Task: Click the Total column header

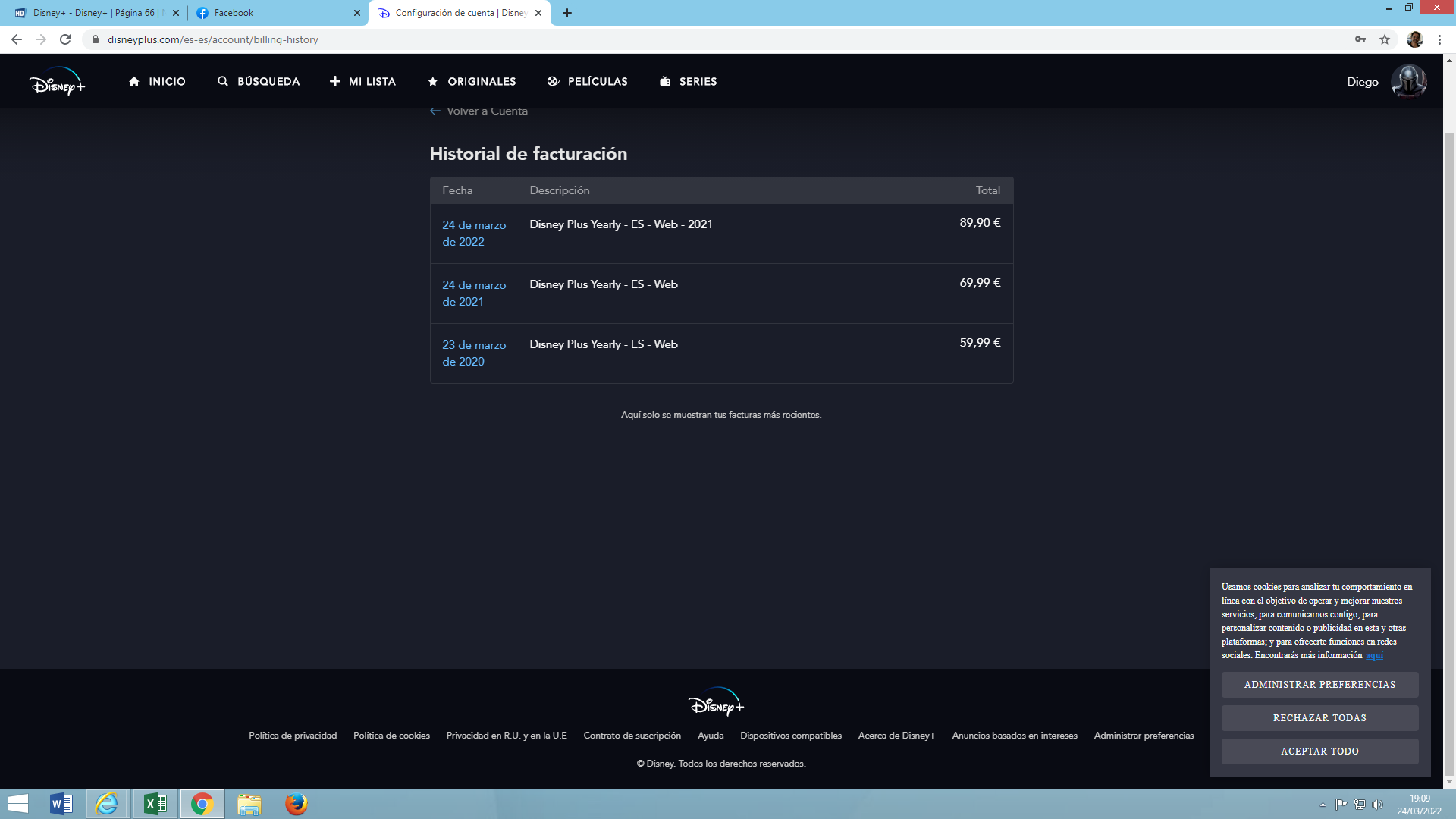Action: pyautogui.click(x=987, y=190)
